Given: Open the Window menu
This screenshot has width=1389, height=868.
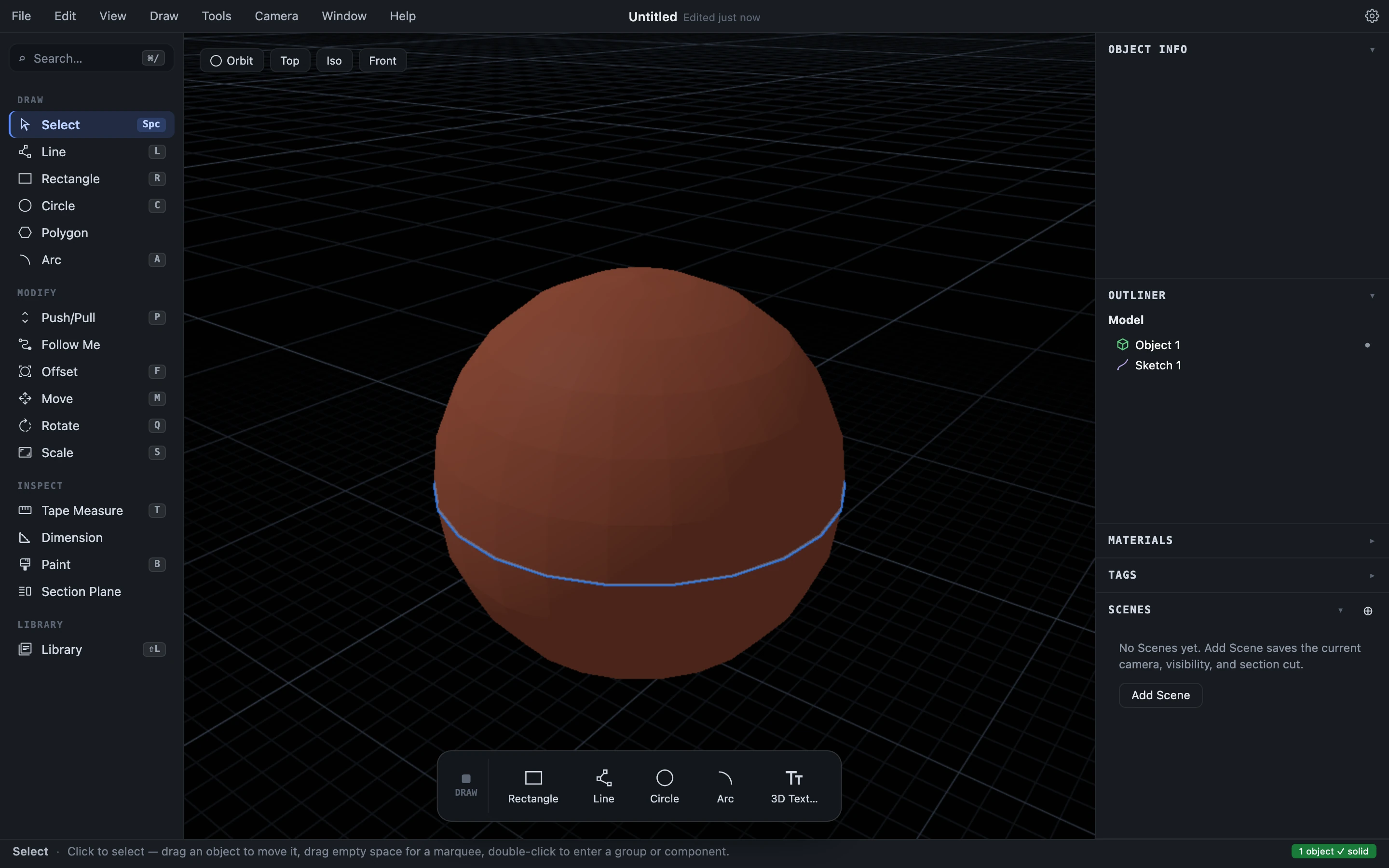Looking at the screenshot, I should point(344,16).
